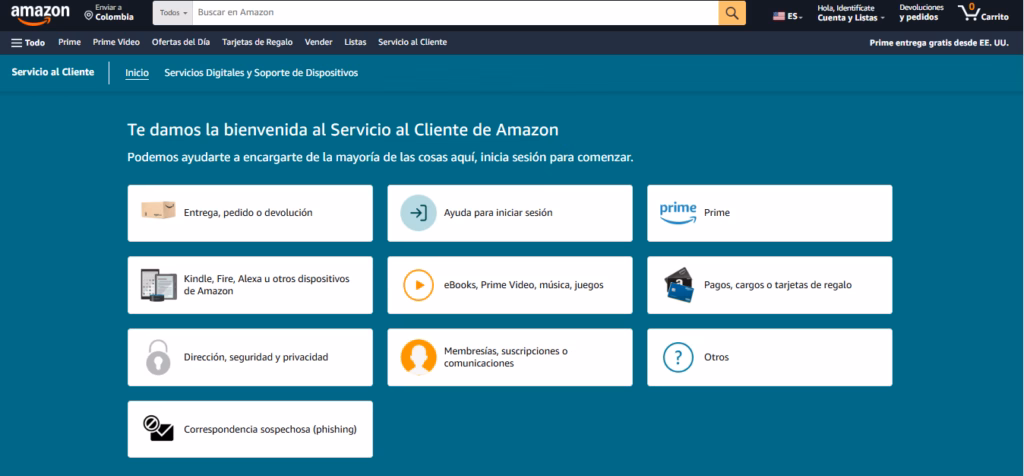The height and width of the screenshot is (476, 1024).
Task: Select the Inicio tab
Action: (x=137, y=73)
